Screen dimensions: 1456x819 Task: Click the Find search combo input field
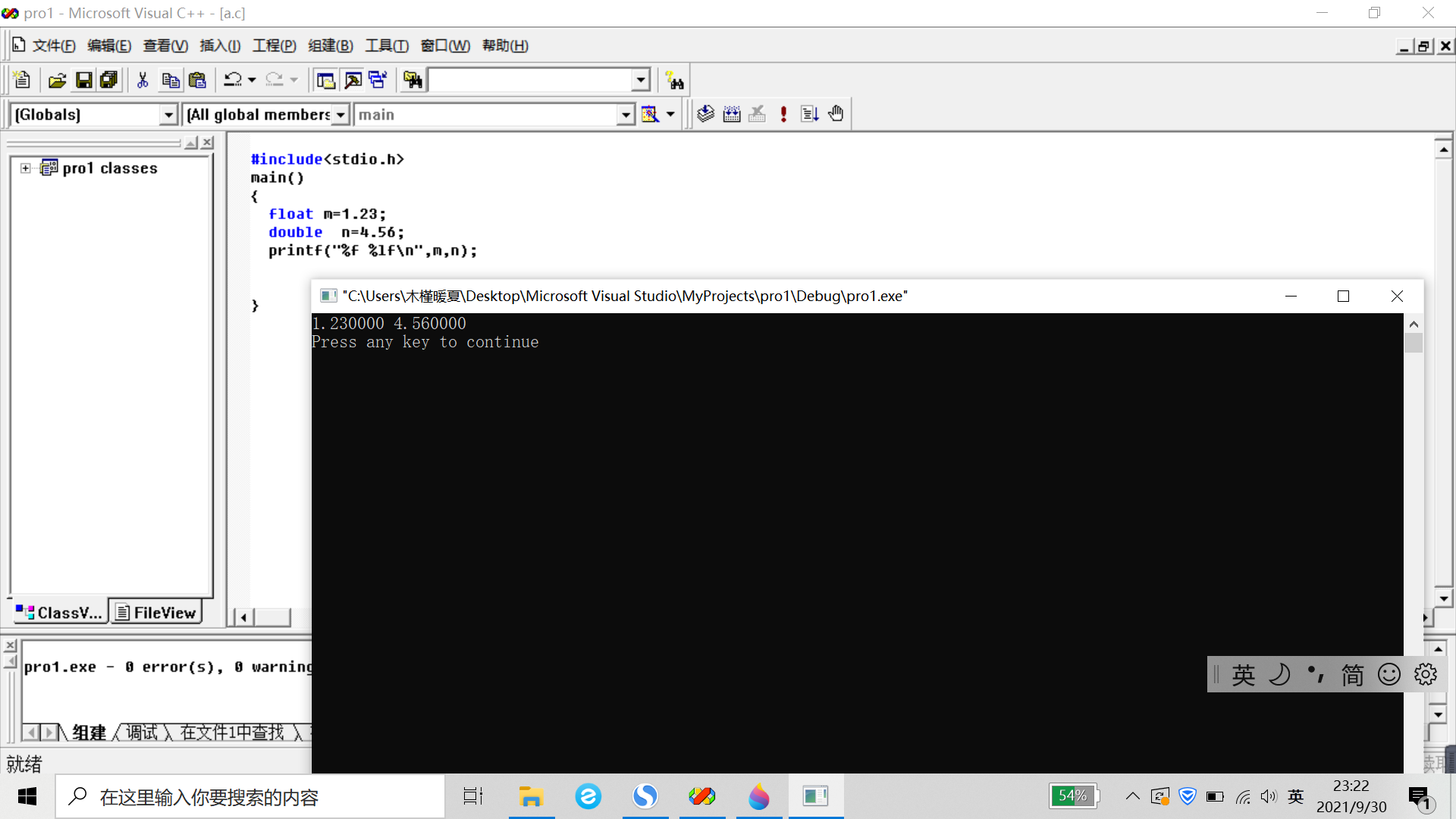(529, 80)
